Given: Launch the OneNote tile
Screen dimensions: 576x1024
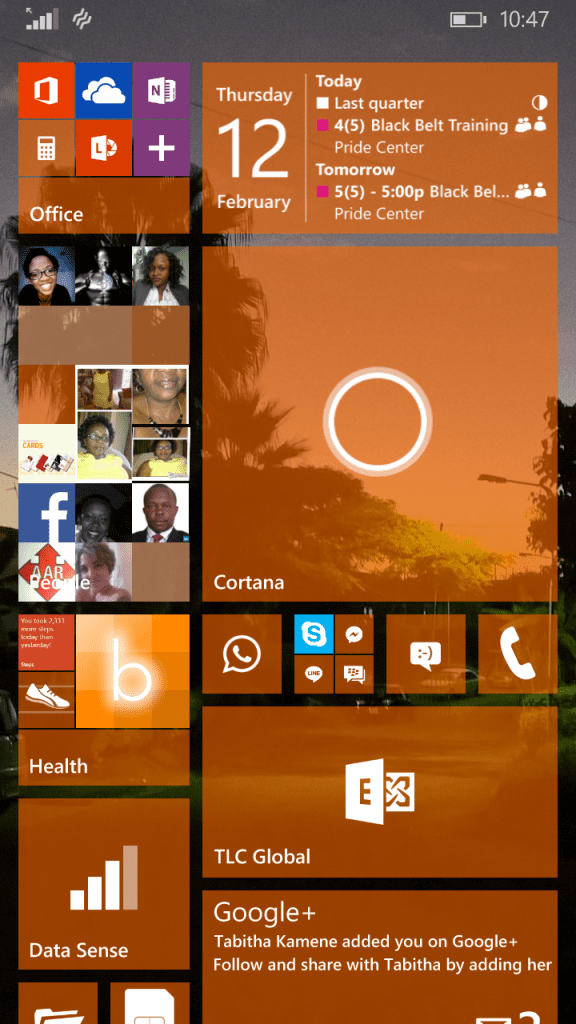Looking at the screenshot, I should coord(161,90).
